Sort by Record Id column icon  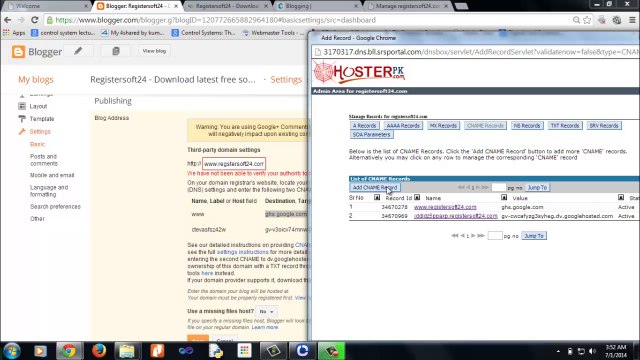coord(417,198)
